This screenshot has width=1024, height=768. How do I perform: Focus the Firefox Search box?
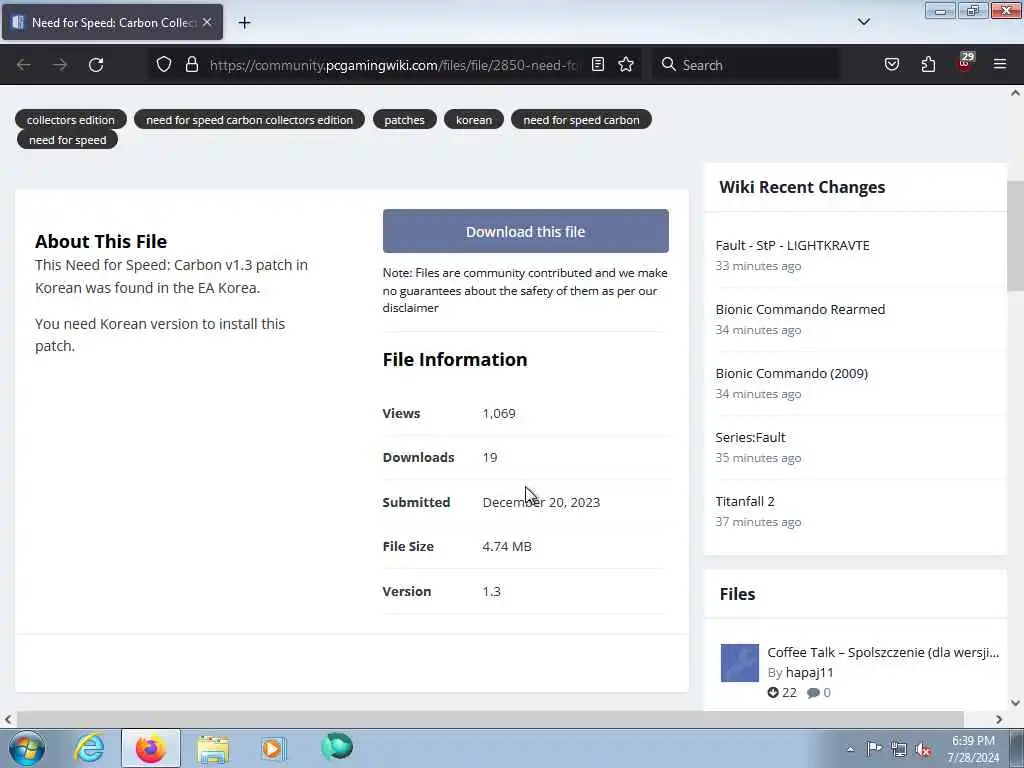click(746, 65)
